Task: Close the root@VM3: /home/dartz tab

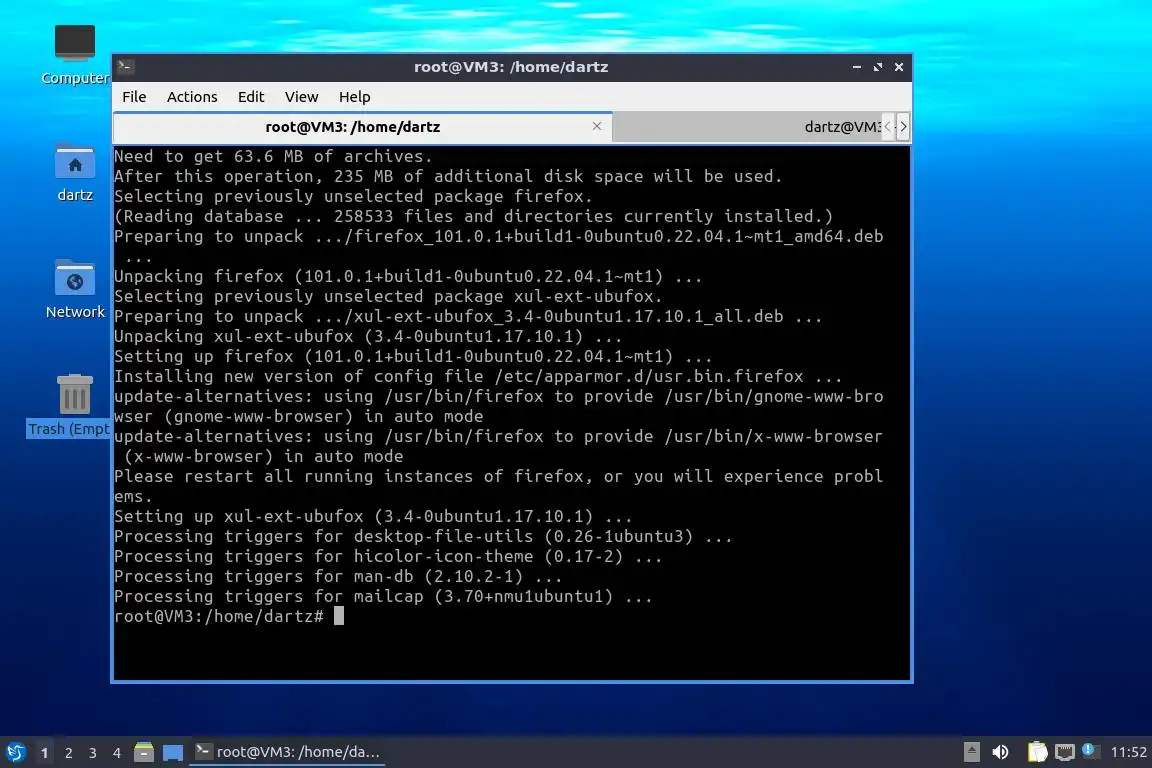Action: click(597, 126)
